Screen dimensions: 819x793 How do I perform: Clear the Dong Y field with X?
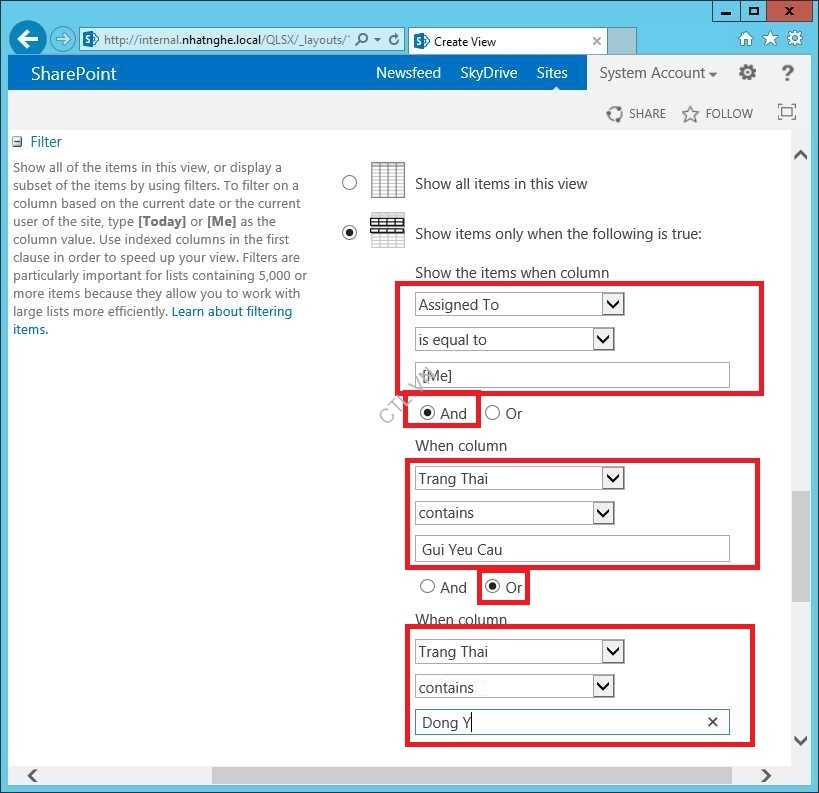(x=712, y=722)
